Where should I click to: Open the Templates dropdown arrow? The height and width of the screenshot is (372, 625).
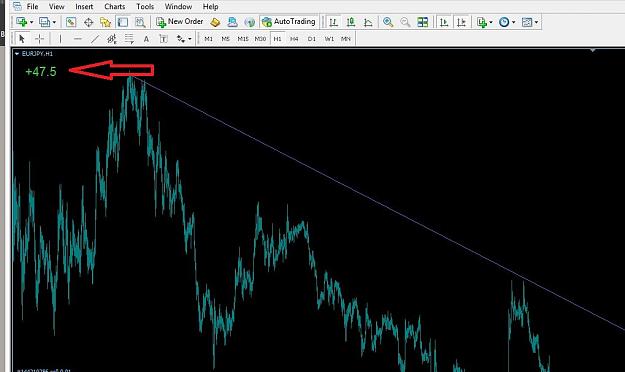pos(537,22)
